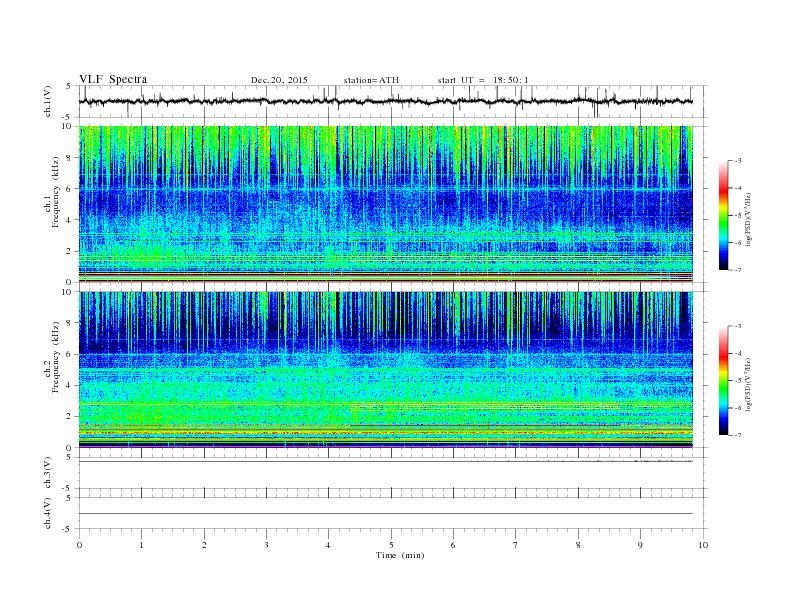Click time axis tick label '4'
792x612 pixels.
[x=329, y=545]
